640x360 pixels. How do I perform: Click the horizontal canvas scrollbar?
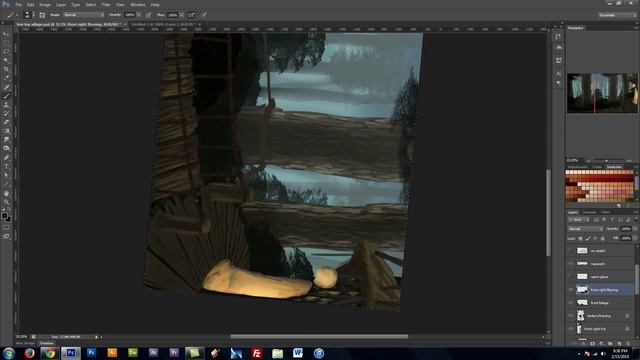click(319, 337)
